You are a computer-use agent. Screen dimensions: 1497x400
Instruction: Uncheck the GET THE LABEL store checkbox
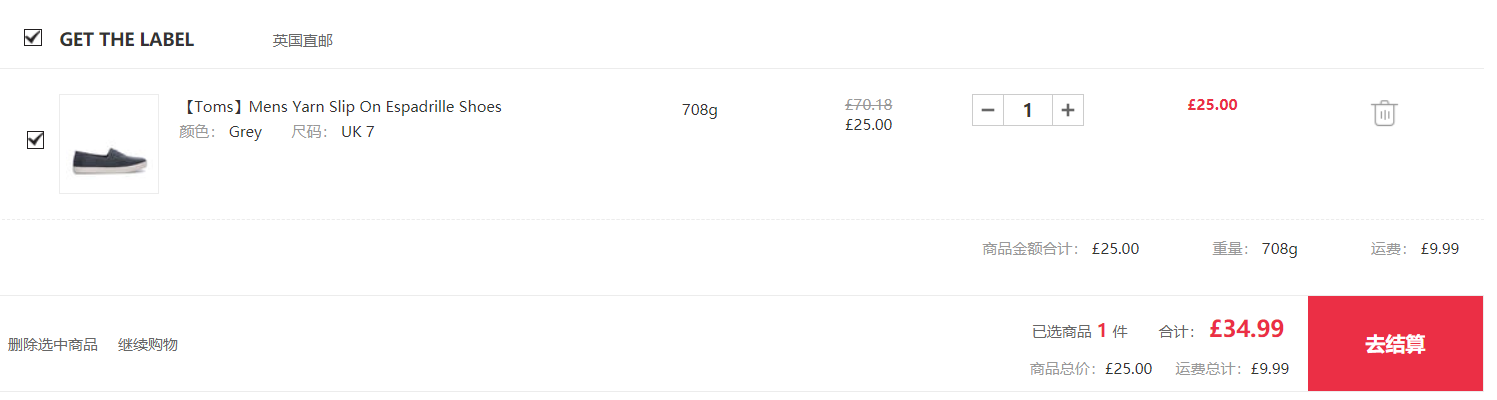pyautogui.click(x=33, y=38)
